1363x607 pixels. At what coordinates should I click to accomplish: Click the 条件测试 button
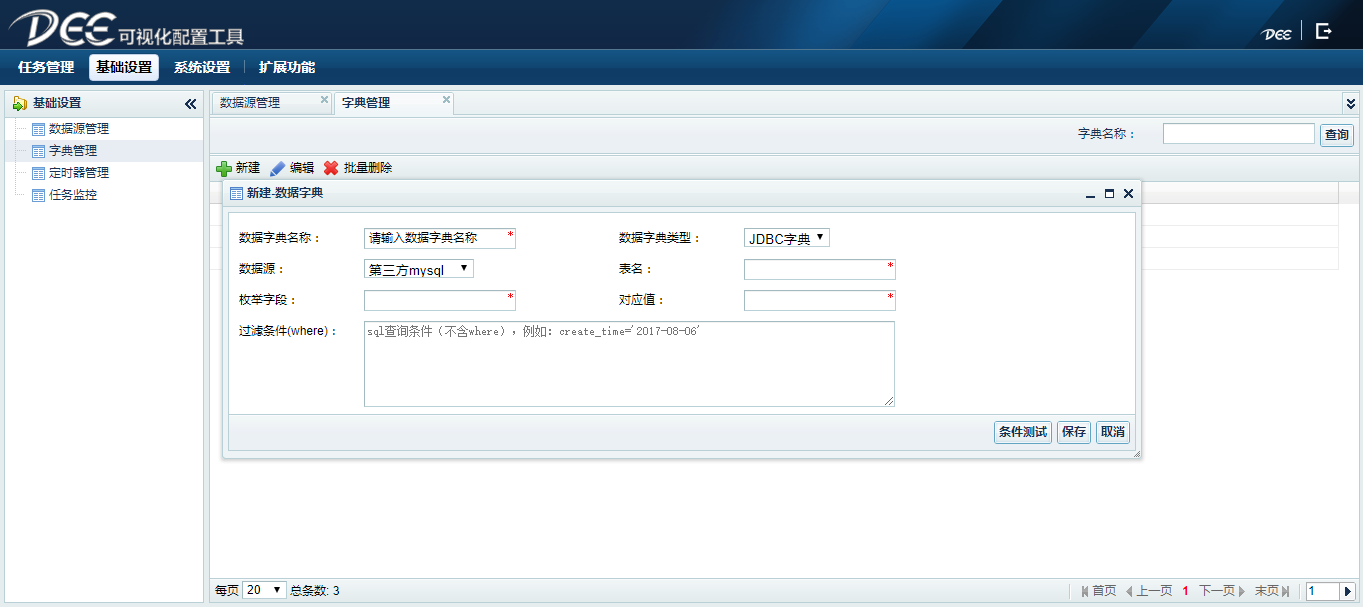point(1023,432)
